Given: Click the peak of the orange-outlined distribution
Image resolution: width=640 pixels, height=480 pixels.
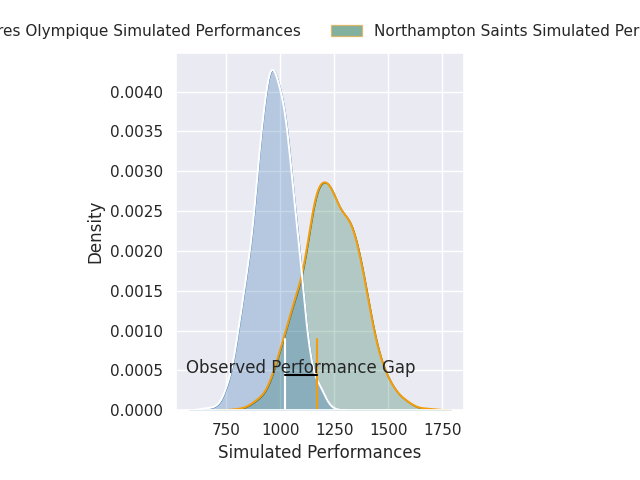Looking at the screenshot, I should [324, 183].
